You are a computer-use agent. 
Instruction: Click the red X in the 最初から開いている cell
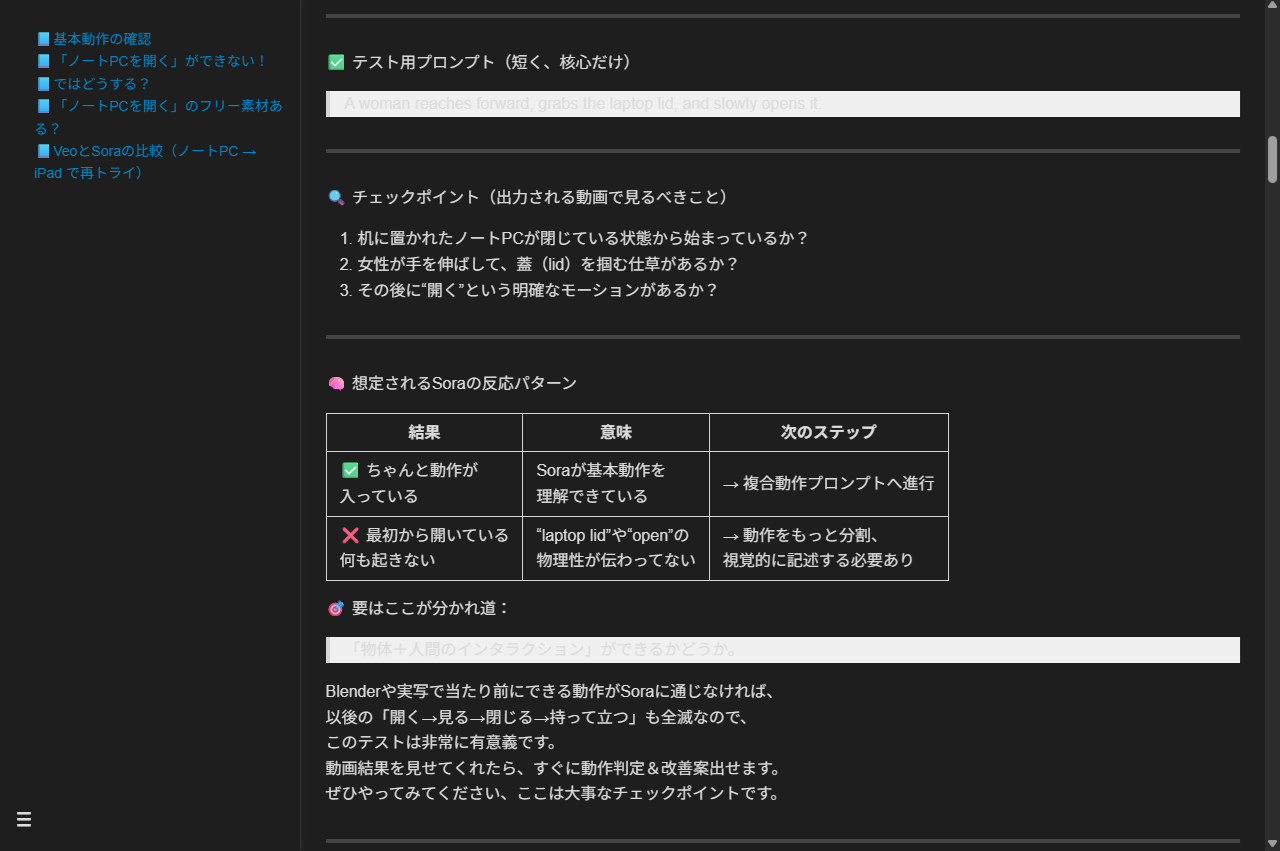[x=350, y=535]
